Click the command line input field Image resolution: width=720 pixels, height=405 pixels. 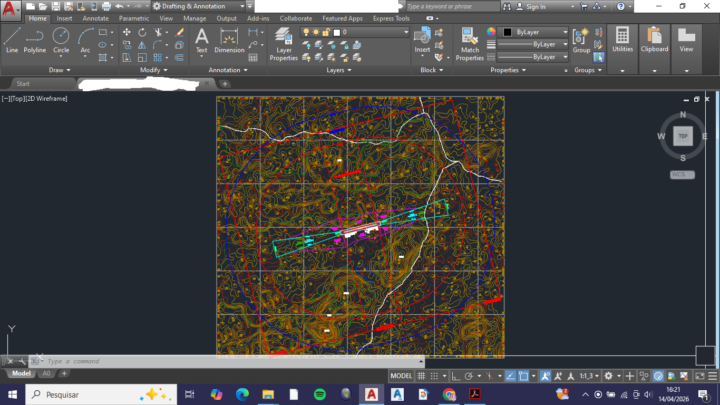tap(200, 360)
